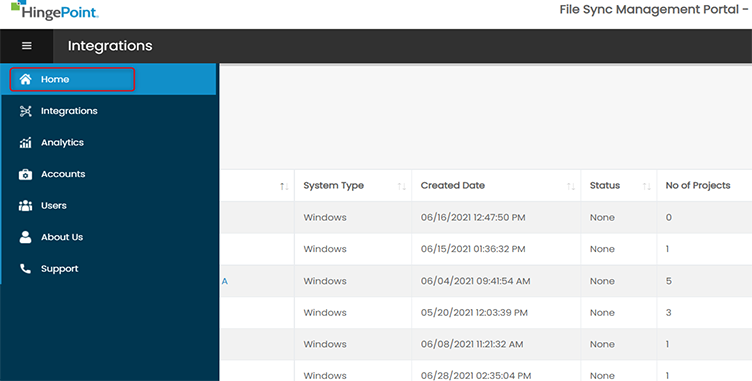Click the Home house icon
The width and height of the screenshot is (752, 381).
point(25,79)
